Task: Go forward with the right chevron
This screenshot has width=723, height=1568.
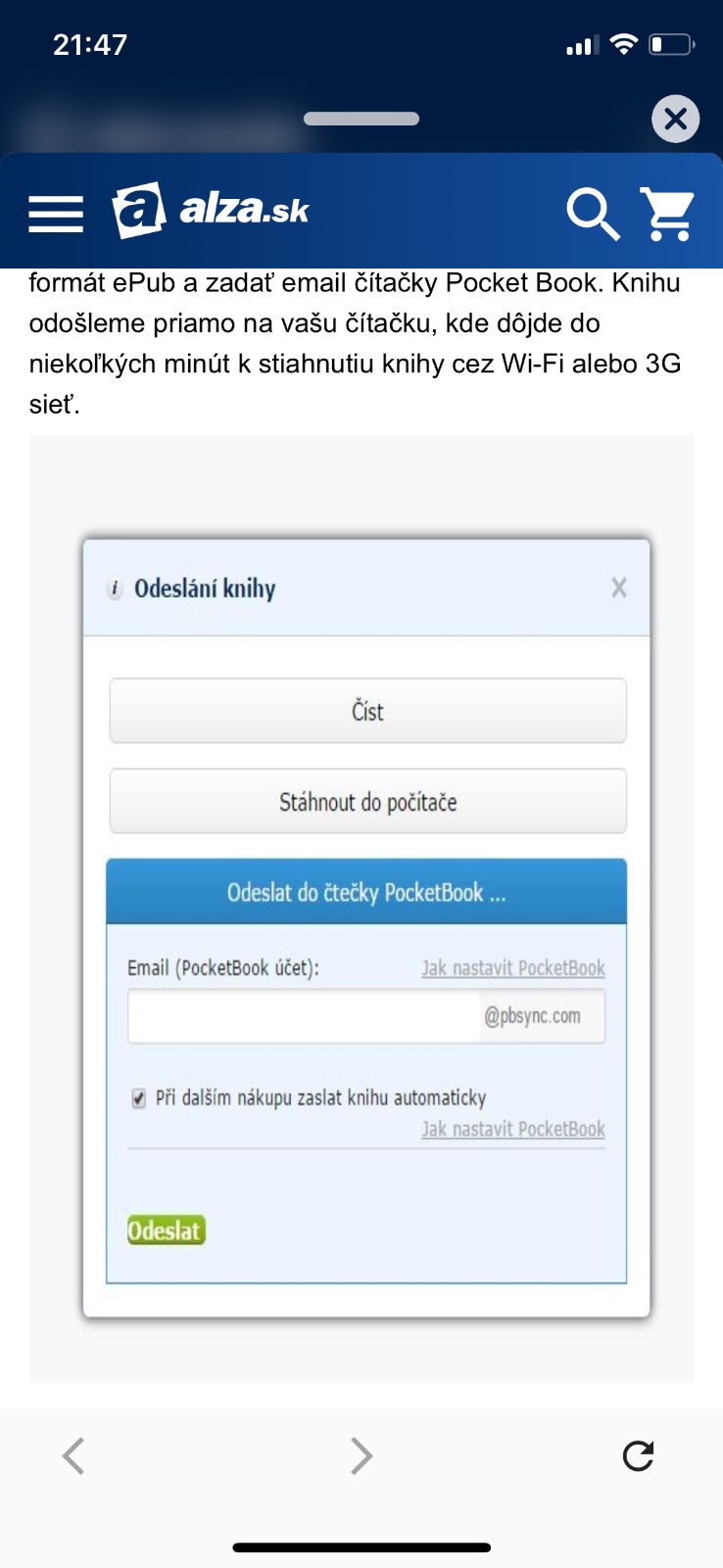Action: point(361,1455)
